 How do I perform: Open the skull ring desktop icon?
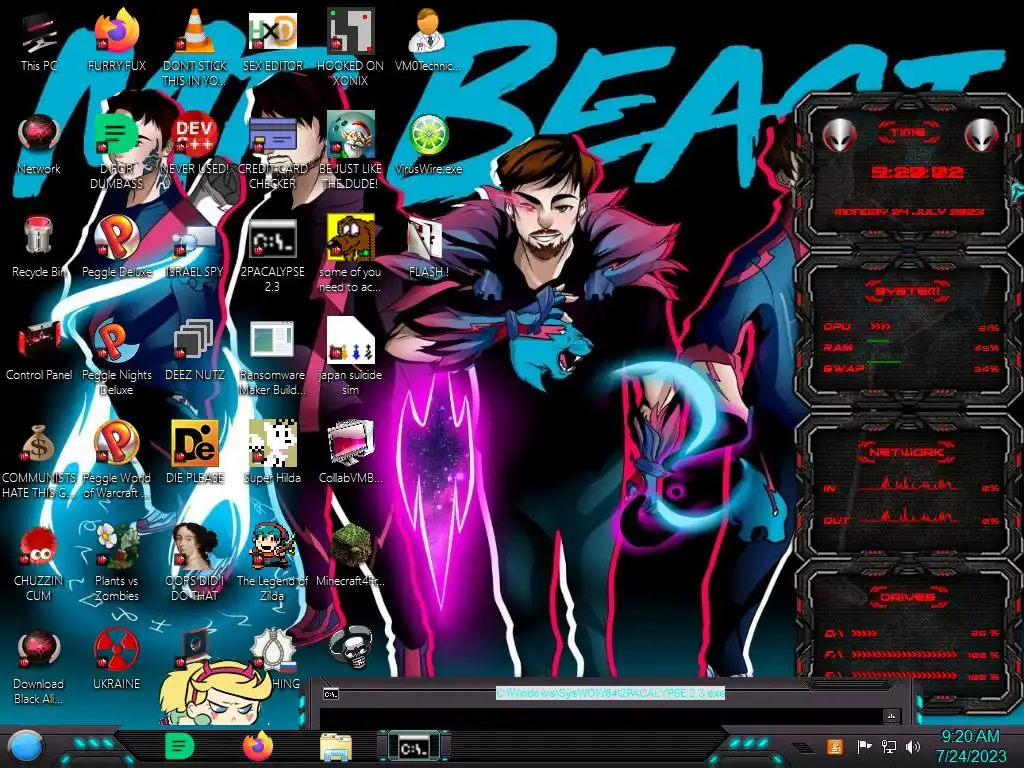350,647
